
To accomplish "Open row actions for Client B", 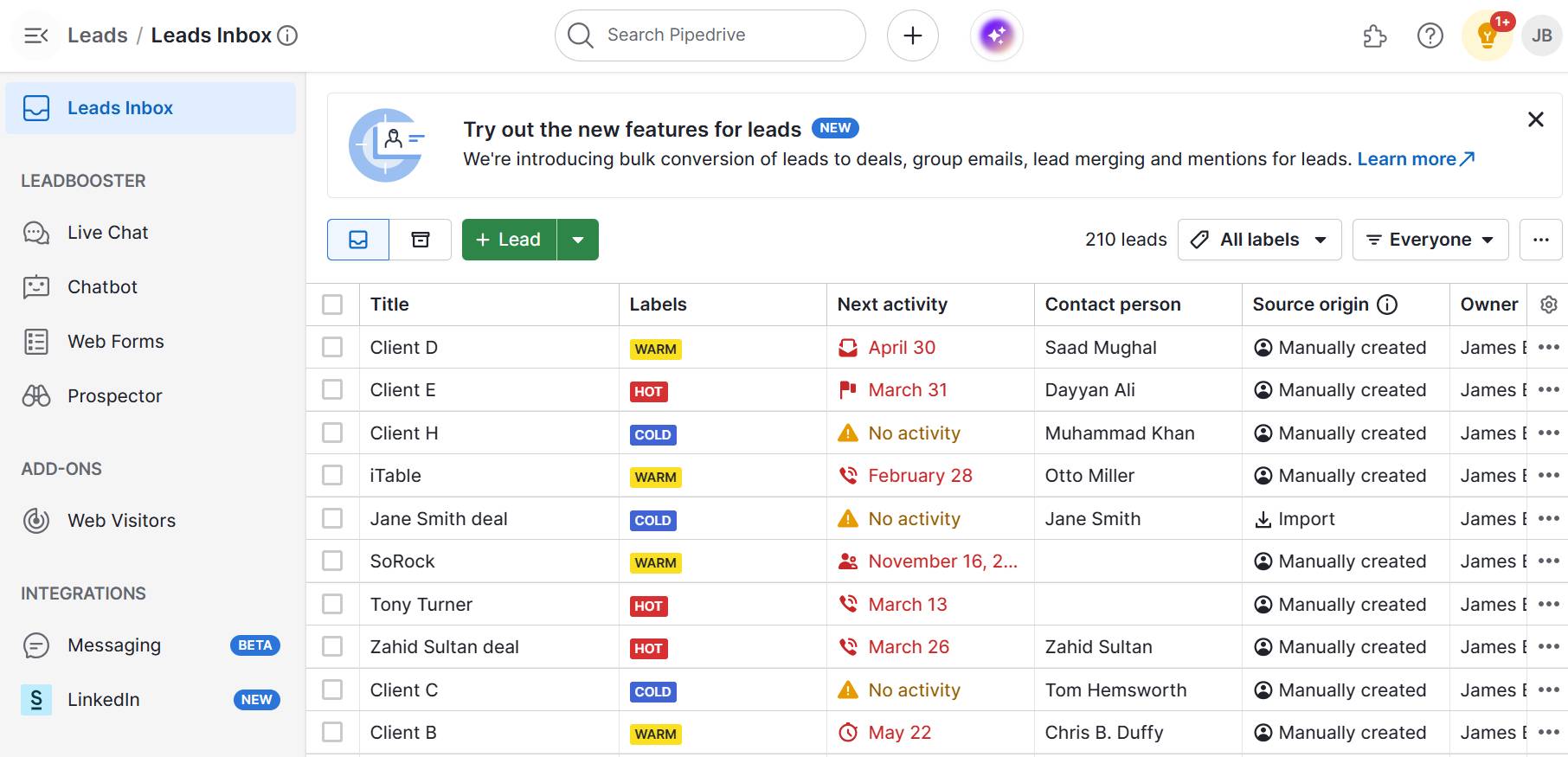I will click(x=1549, y=732).
